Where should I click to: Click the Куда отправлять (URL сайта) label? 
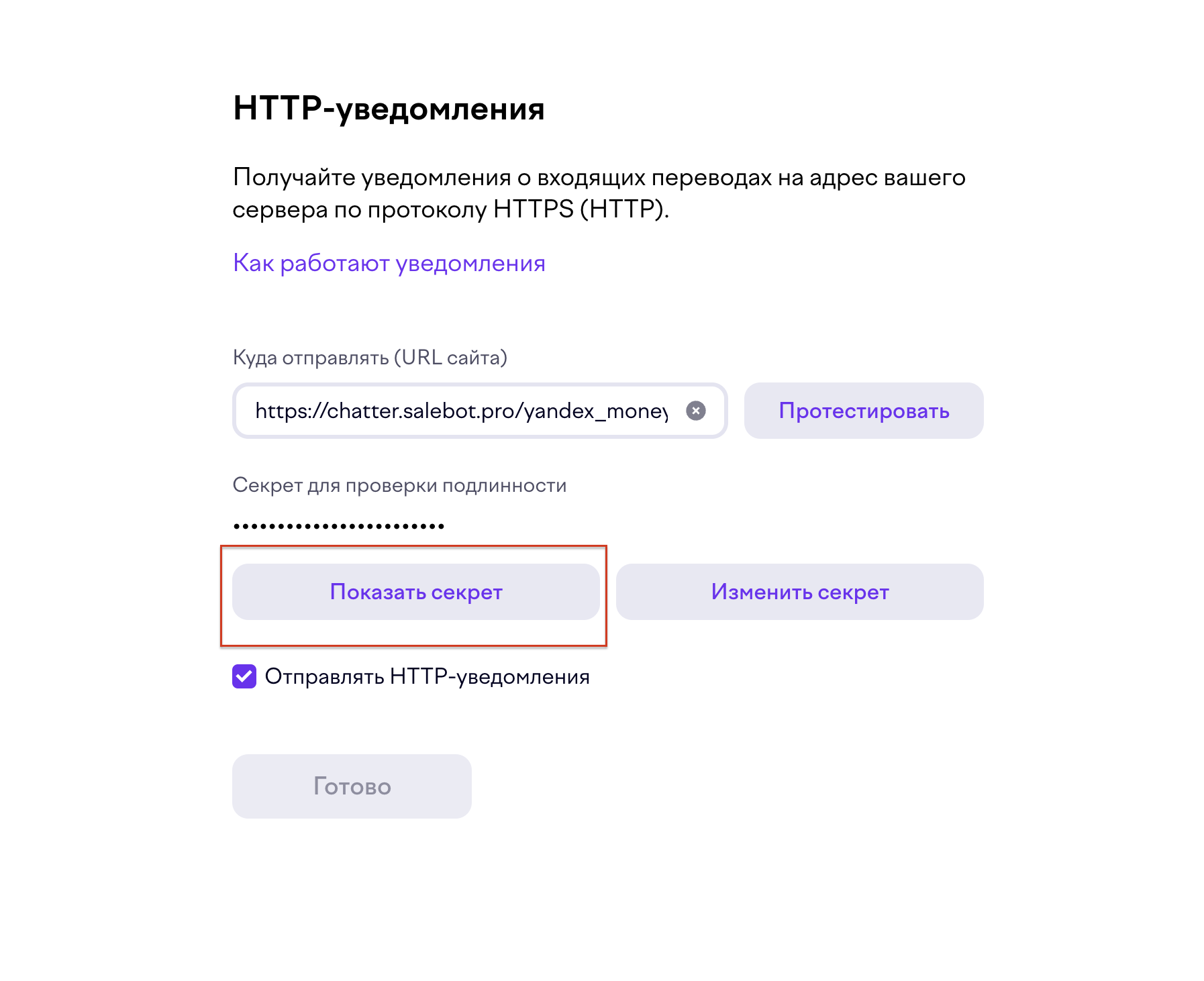point(370,358)
